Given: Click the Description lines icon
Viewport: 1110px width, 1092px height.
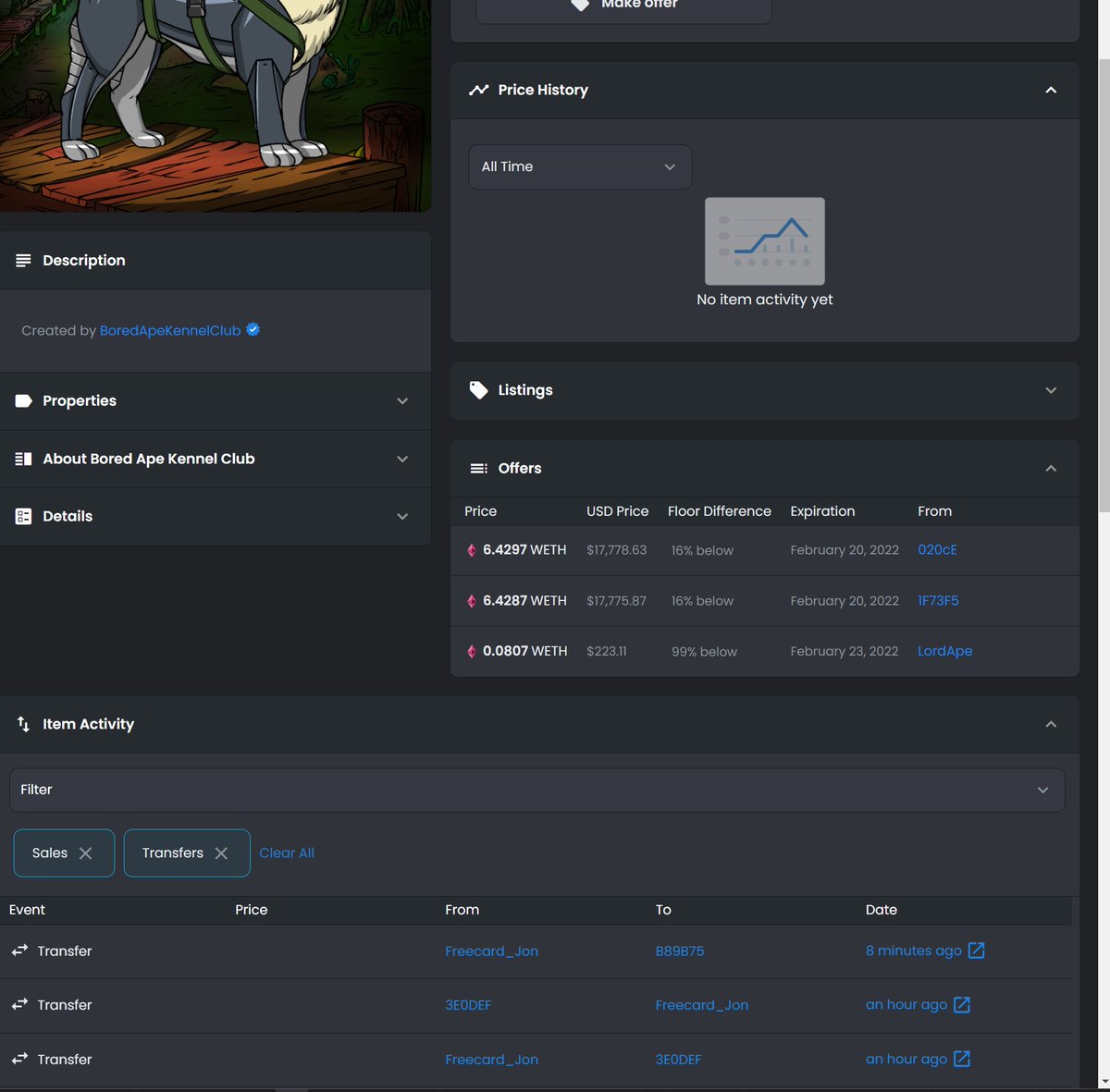Looking at the screenshot, I should 23,261.
